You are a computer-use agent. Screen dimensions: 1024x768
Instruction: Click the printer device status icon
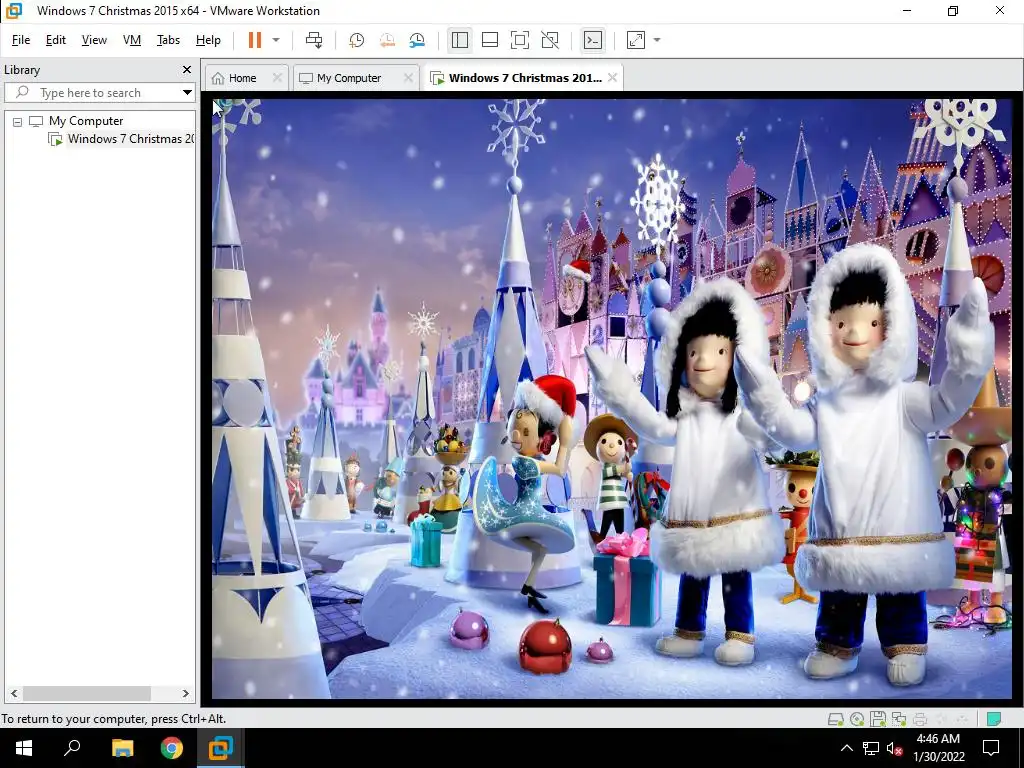(920, 719)
